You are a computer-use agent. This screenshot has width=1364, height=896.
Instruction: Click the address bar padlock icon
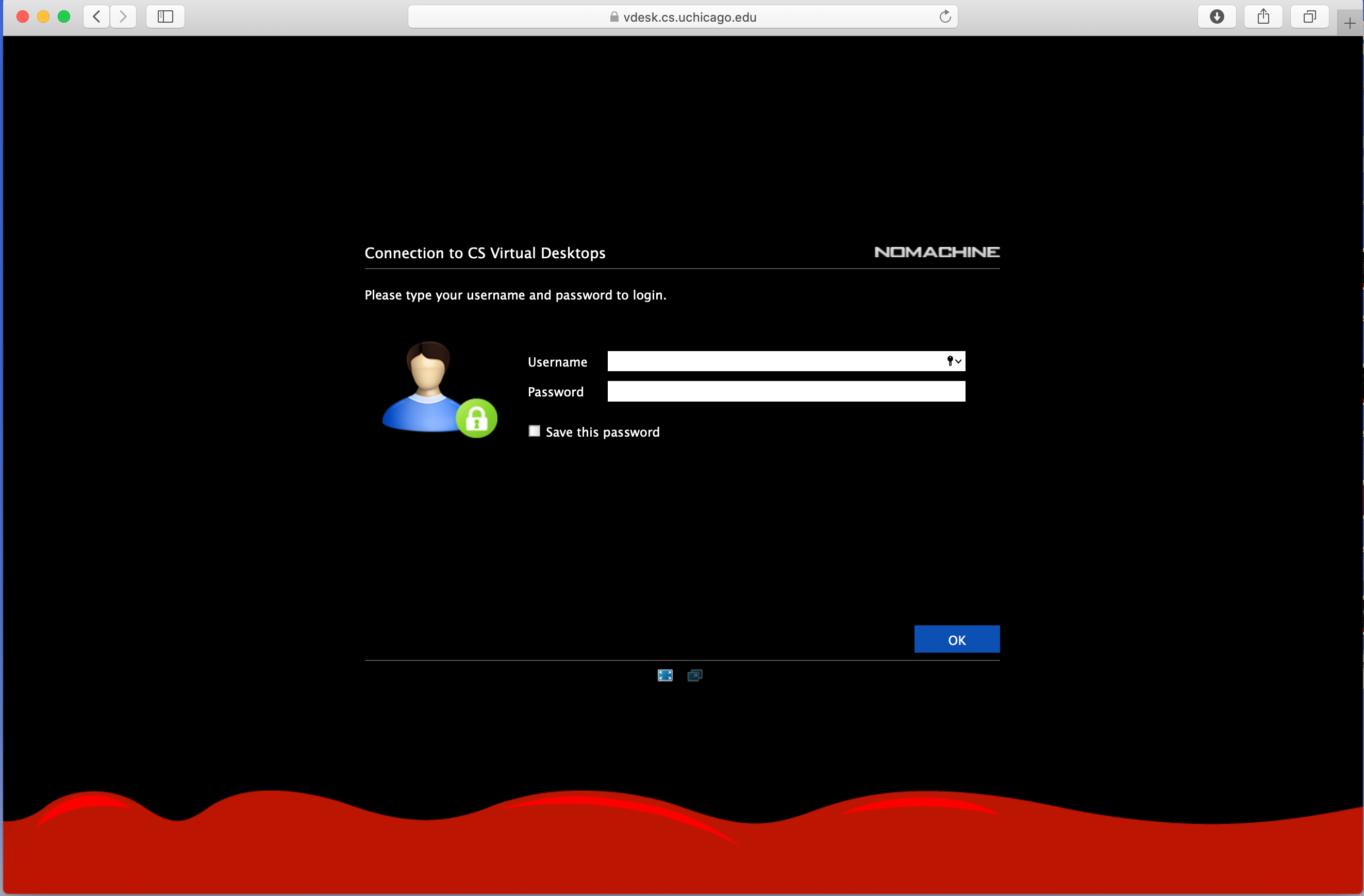click(614, 17)
